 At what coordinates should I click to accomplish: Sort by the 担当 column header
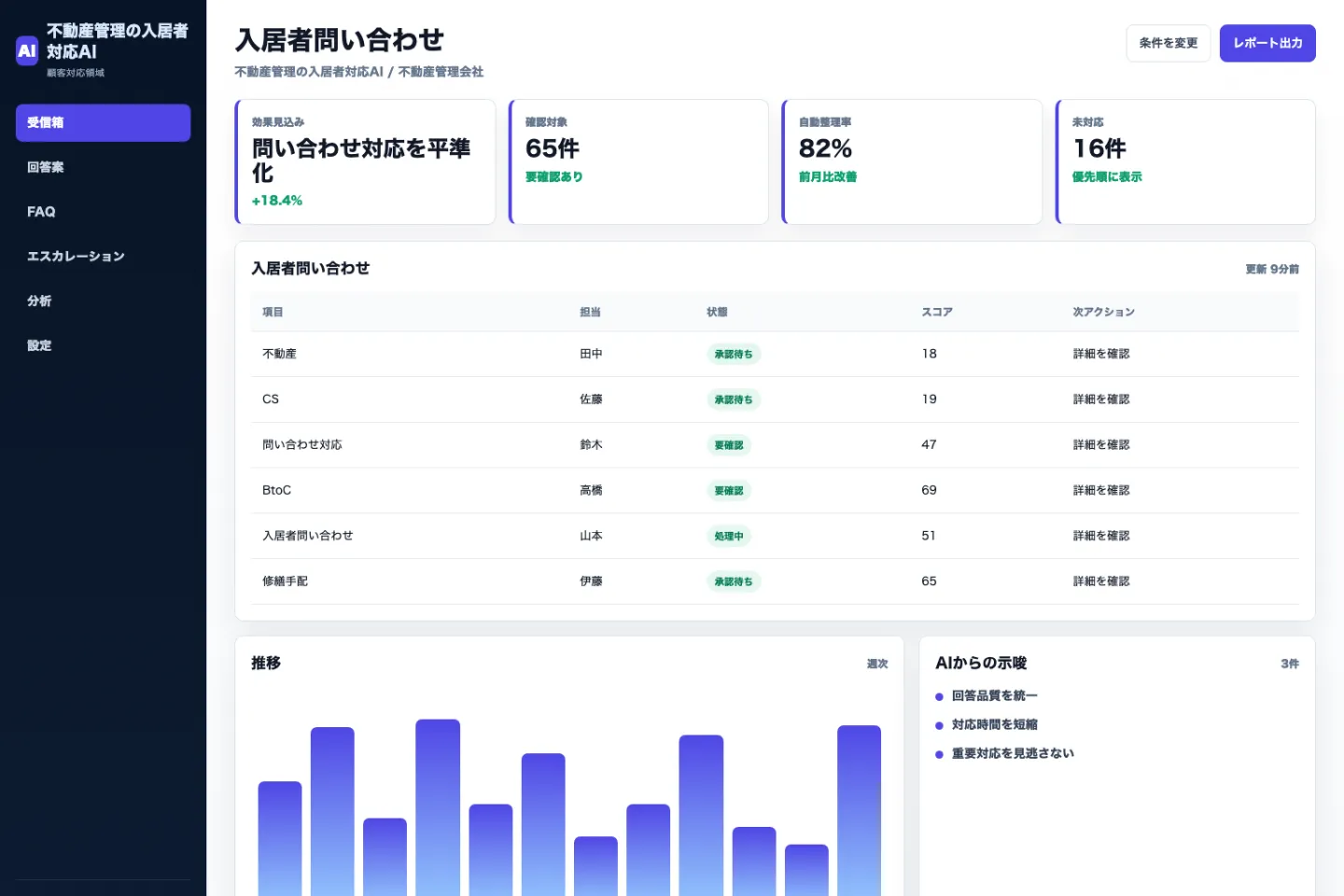590,312
